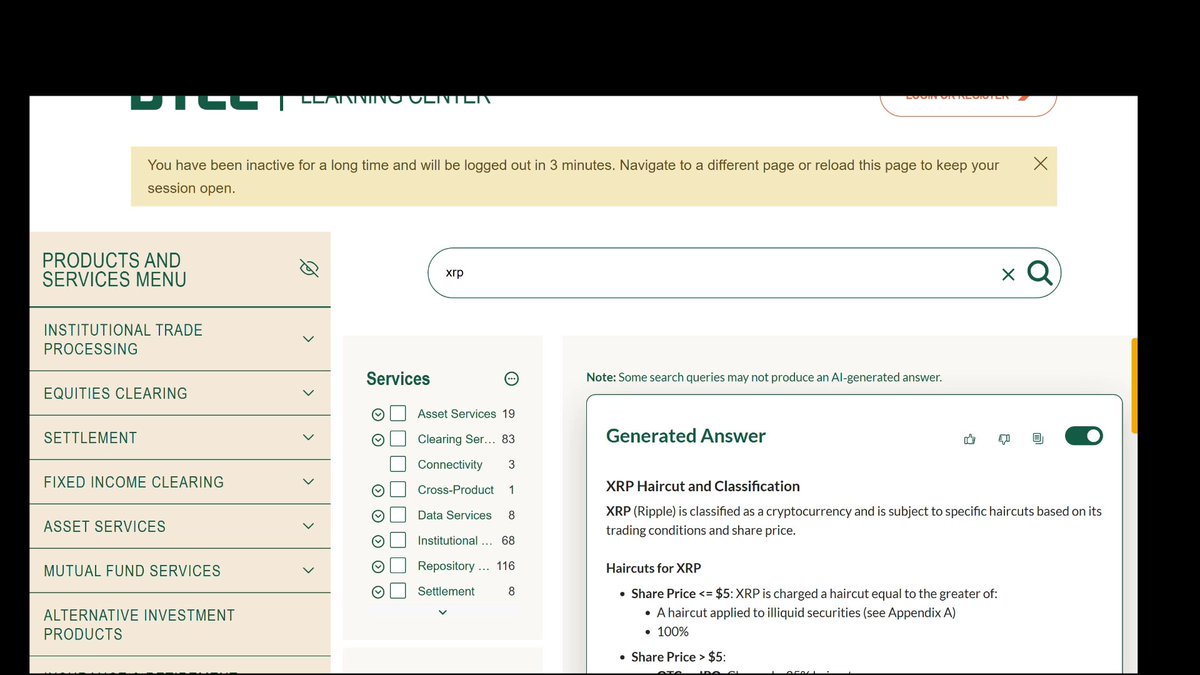Expand the Clearing Services facet arrow

pyautogui.click(x=378, y=440)
